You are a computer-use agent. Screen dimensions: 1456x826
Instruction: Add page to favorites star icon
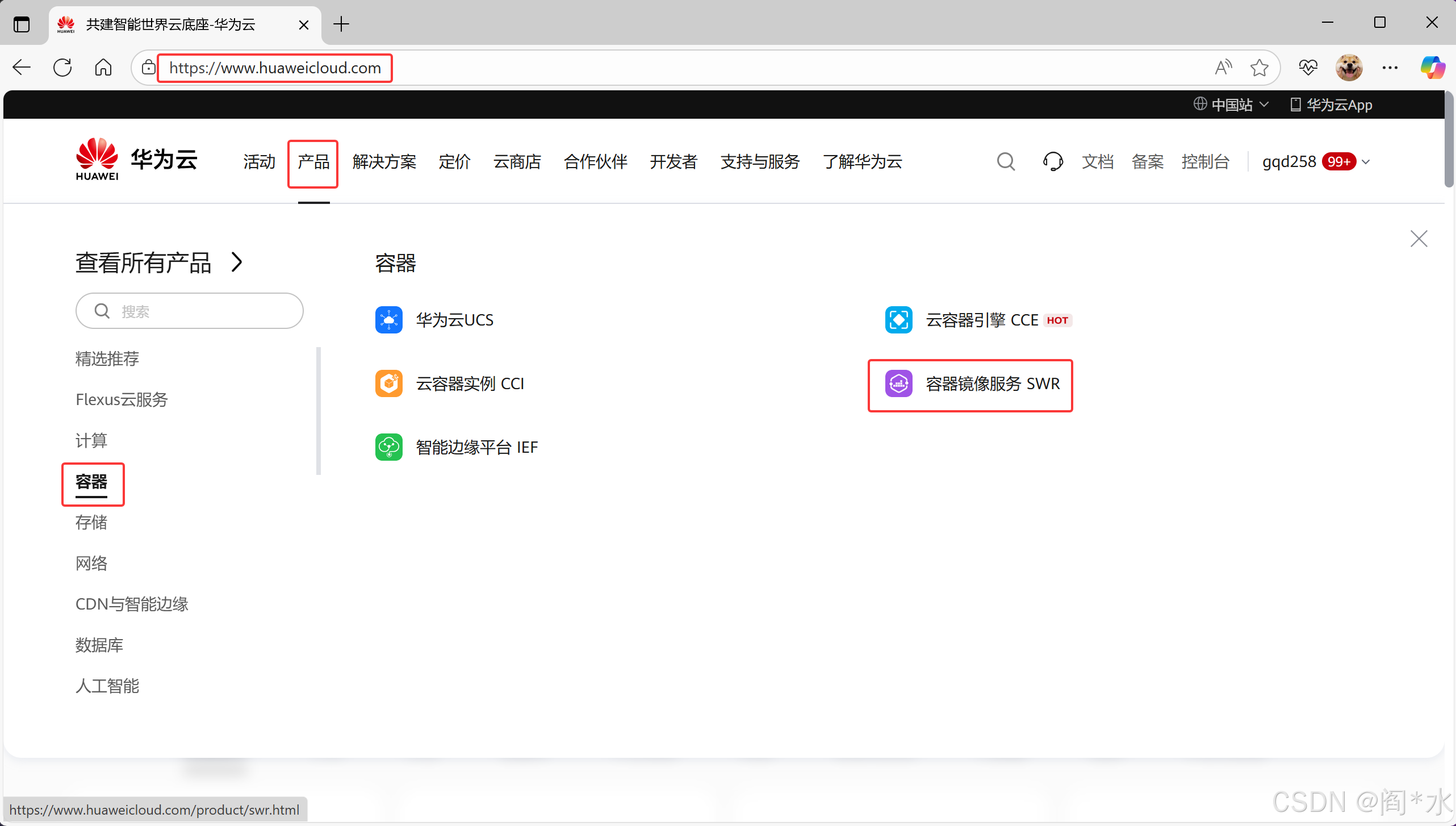coord(1259,68)
